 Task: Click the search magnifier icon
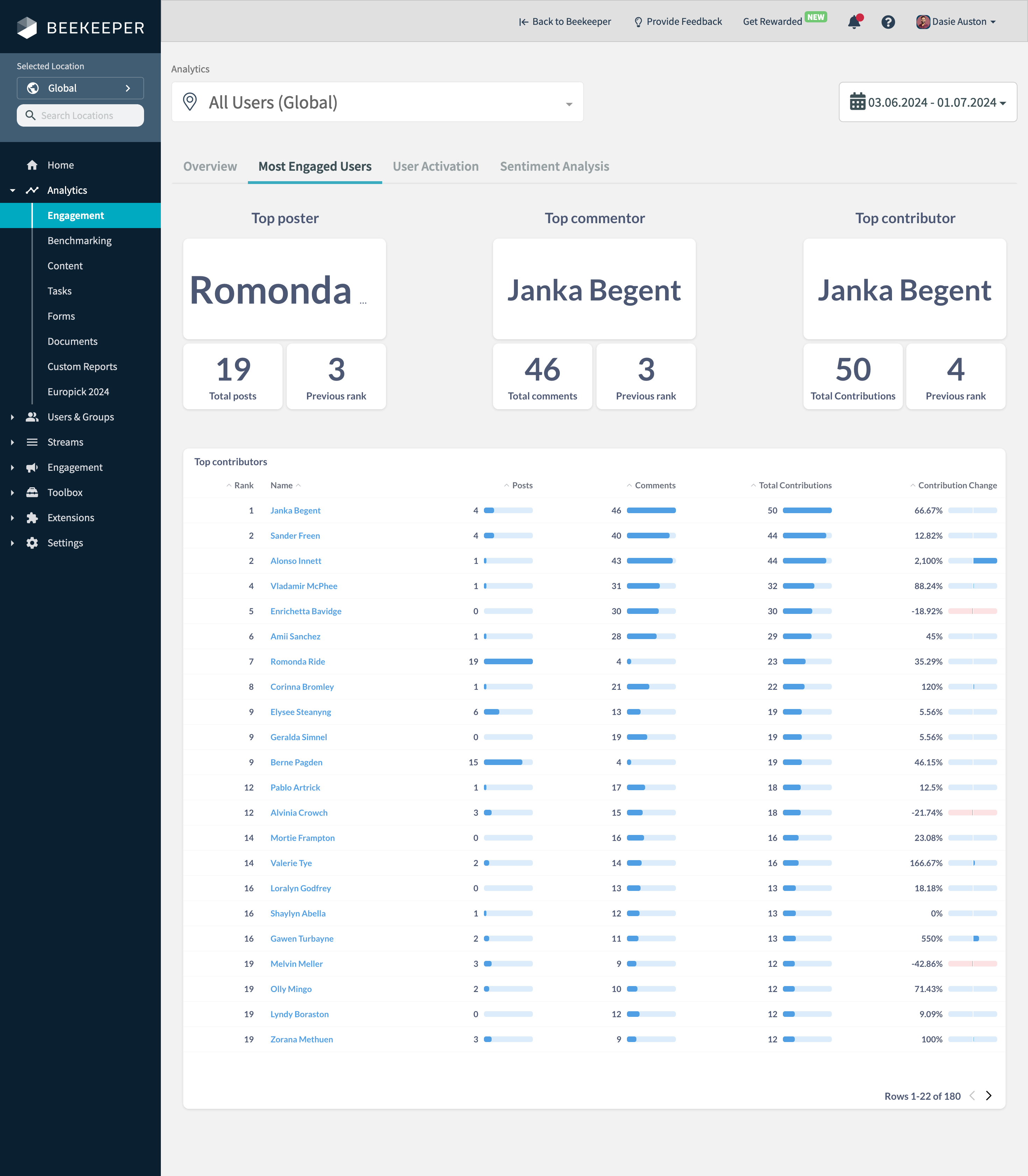[30, 115]
